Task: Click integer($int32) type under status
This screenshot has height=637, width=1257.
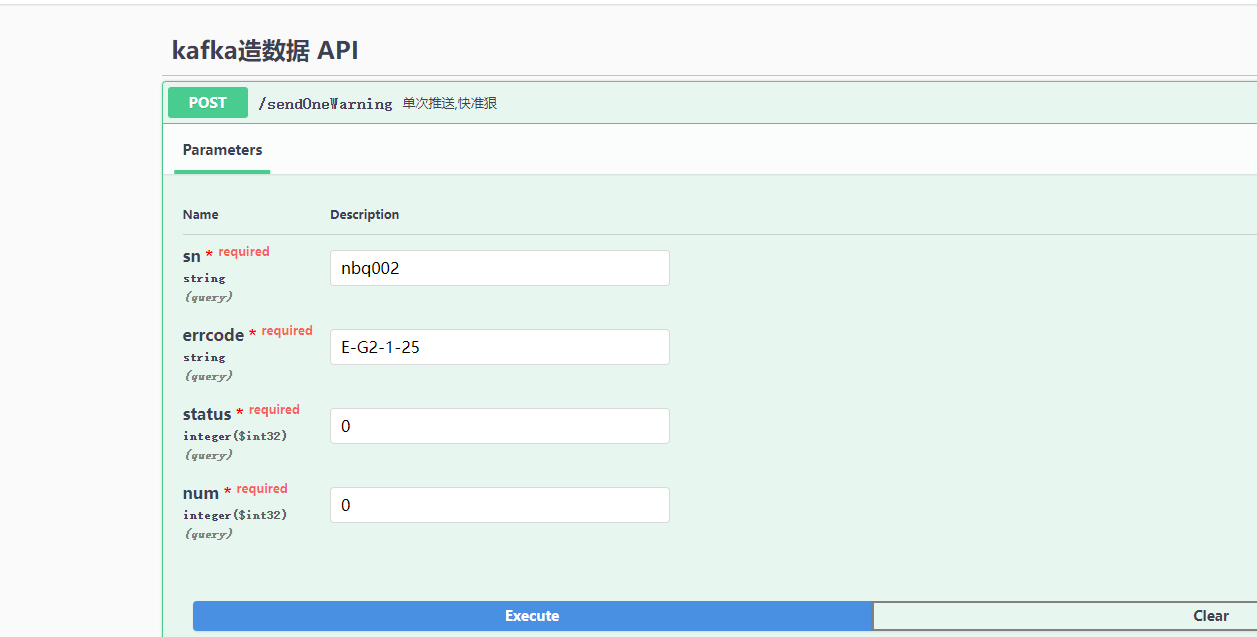Action: [x=235, y=436]
